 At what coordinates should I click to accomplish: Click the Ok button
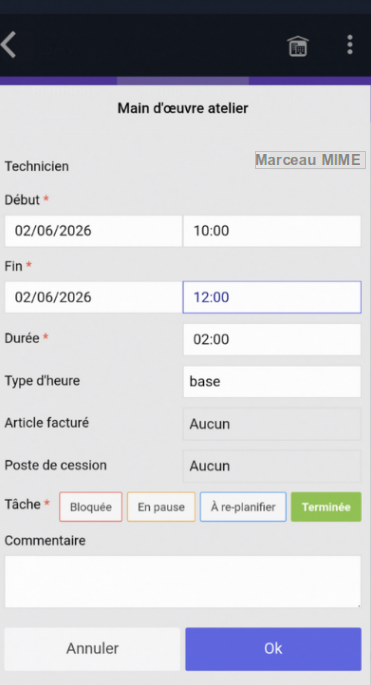click(273, 649)
